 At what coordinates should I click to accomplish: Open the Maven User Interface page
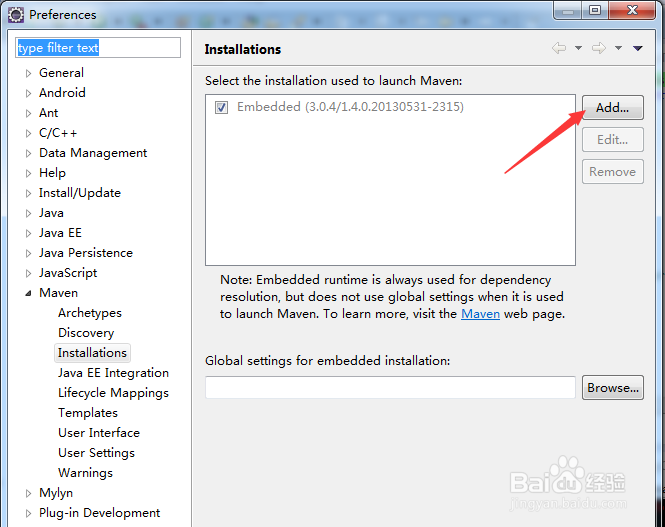pos(99,433)
